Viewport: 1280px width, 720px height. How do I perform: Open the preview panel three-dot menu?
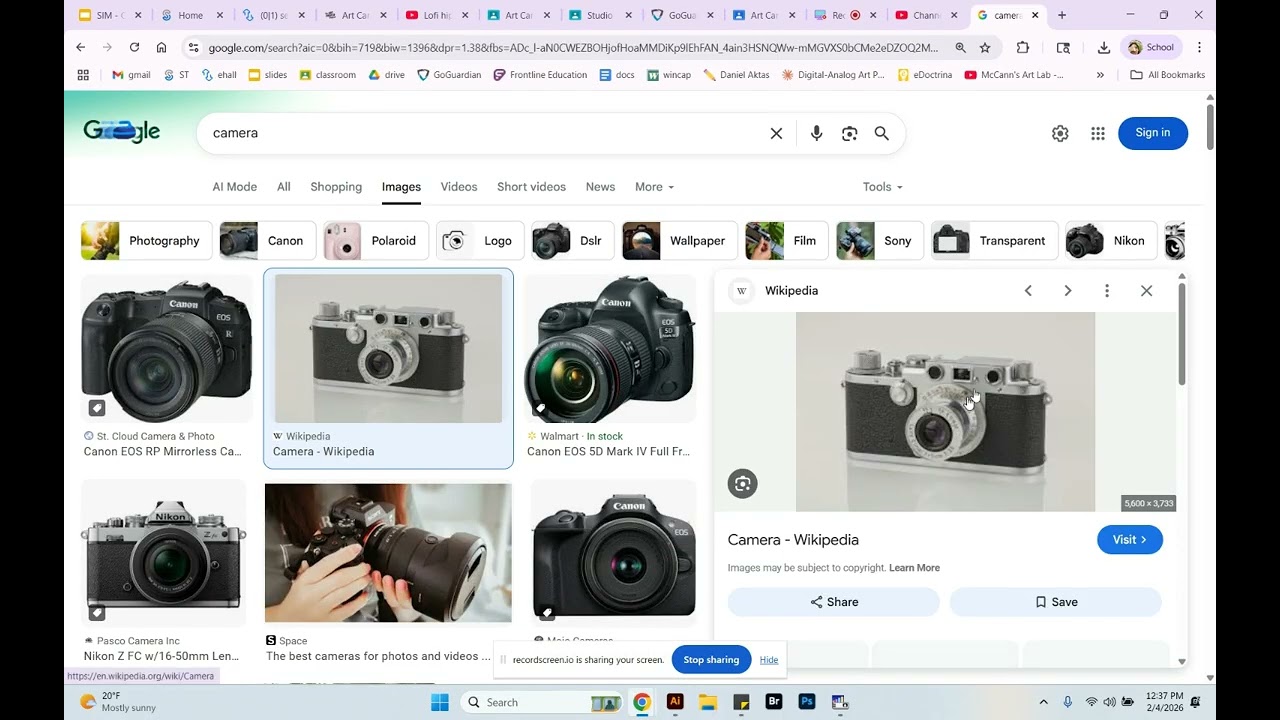1106,291
